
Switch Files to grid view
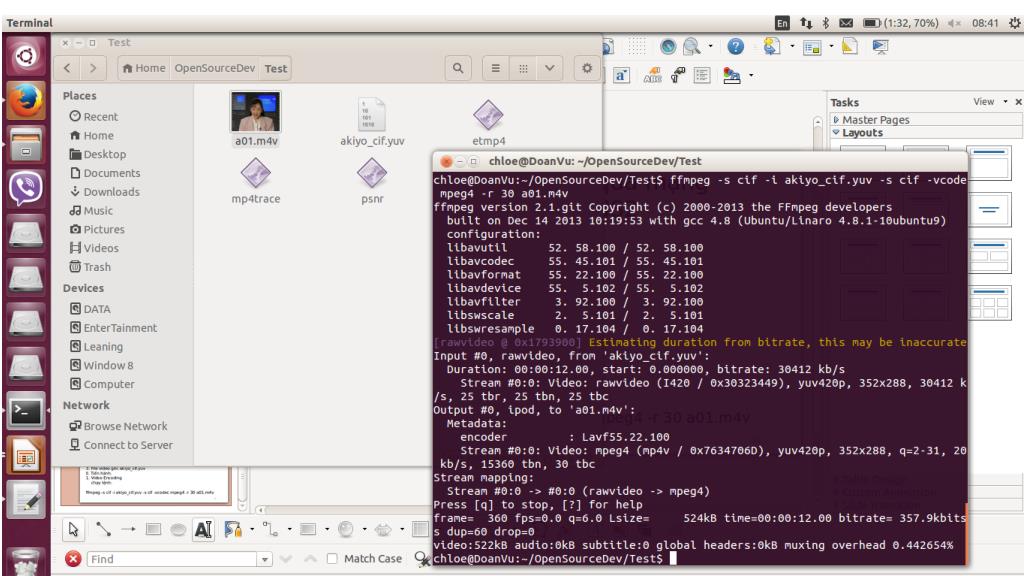pos(523,68)
